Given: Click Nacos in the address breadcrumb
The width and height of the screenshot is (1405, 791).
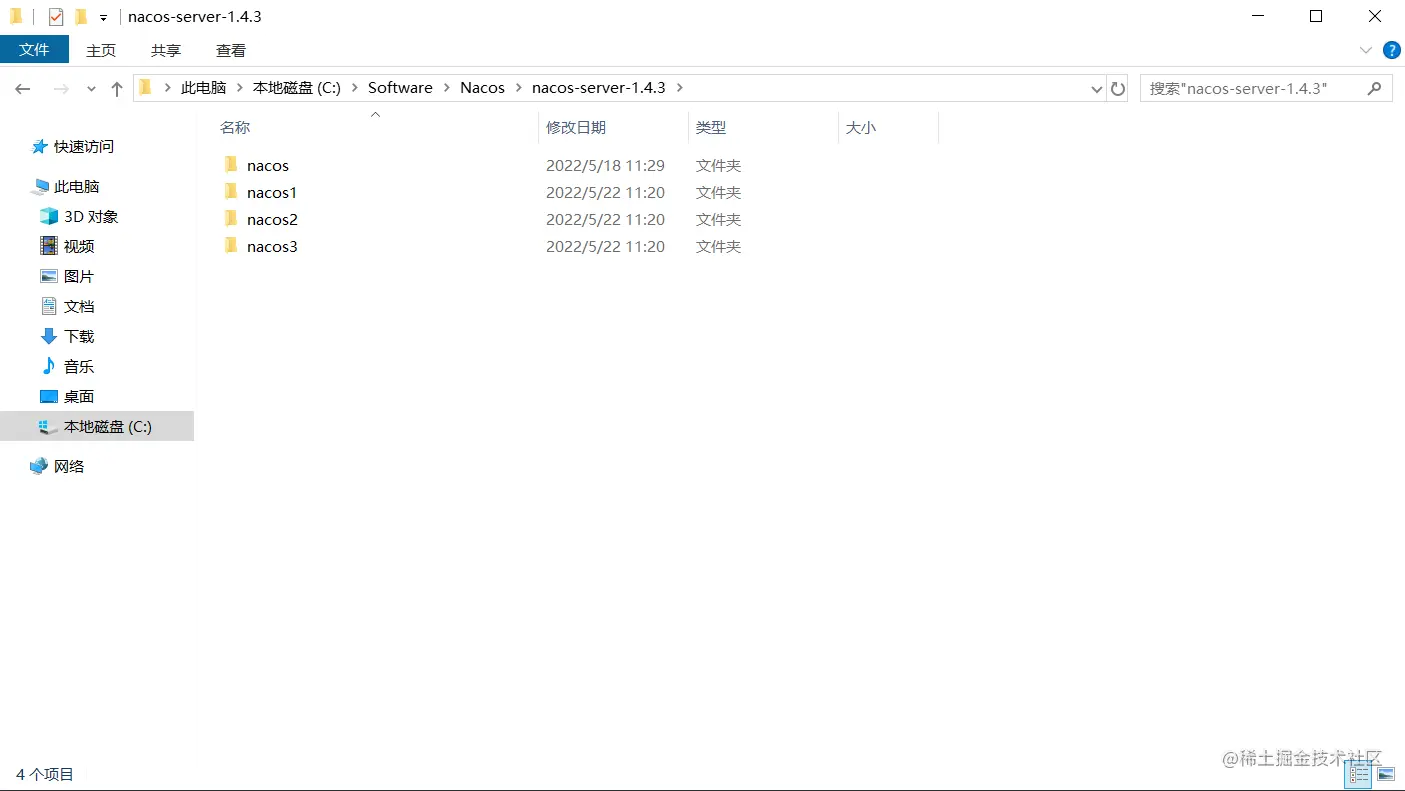Looking at the screenshot, I should tap(482, 88).
